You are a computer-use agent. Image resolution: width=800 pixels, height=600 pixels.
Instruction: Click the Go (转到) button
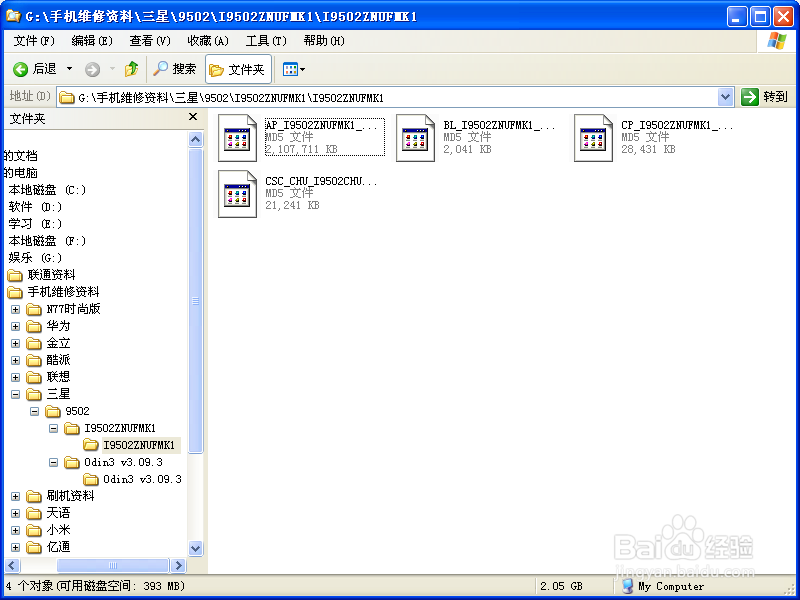pyautogui.click(x=764, y=96)
